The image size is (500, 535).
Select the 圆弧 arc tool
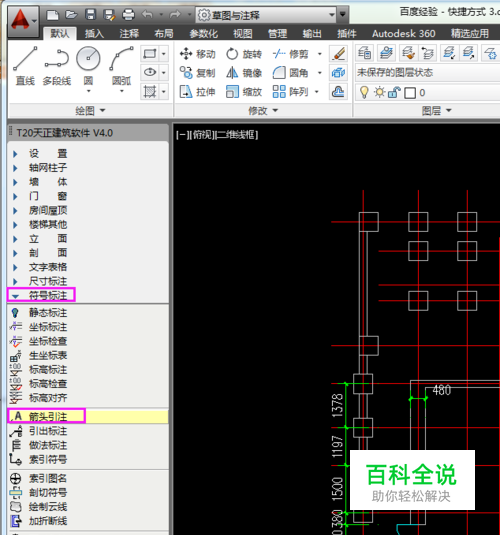pyautogui.click(x=121, y=65)
